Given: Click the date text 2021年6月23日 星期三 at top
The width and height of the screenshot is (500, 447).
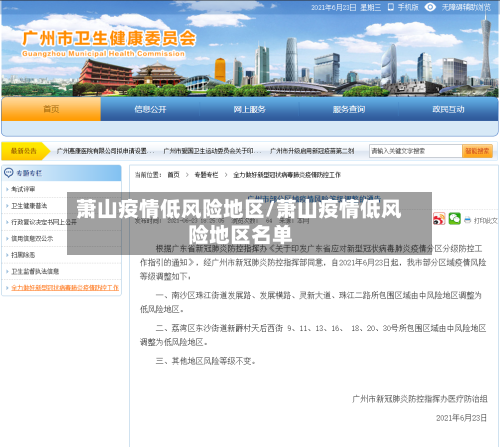Looking at the screenshot, I should pos(346,7).
